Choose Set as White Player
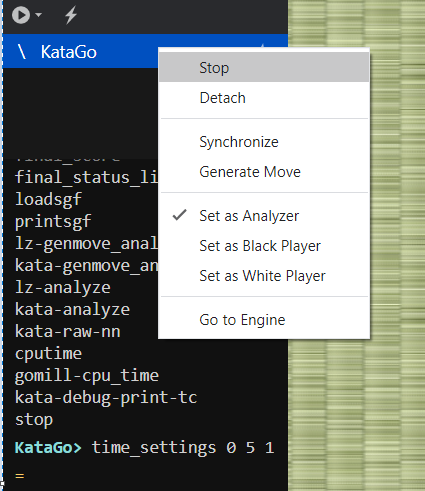This screenshot has width=425, height=491. 264,276
